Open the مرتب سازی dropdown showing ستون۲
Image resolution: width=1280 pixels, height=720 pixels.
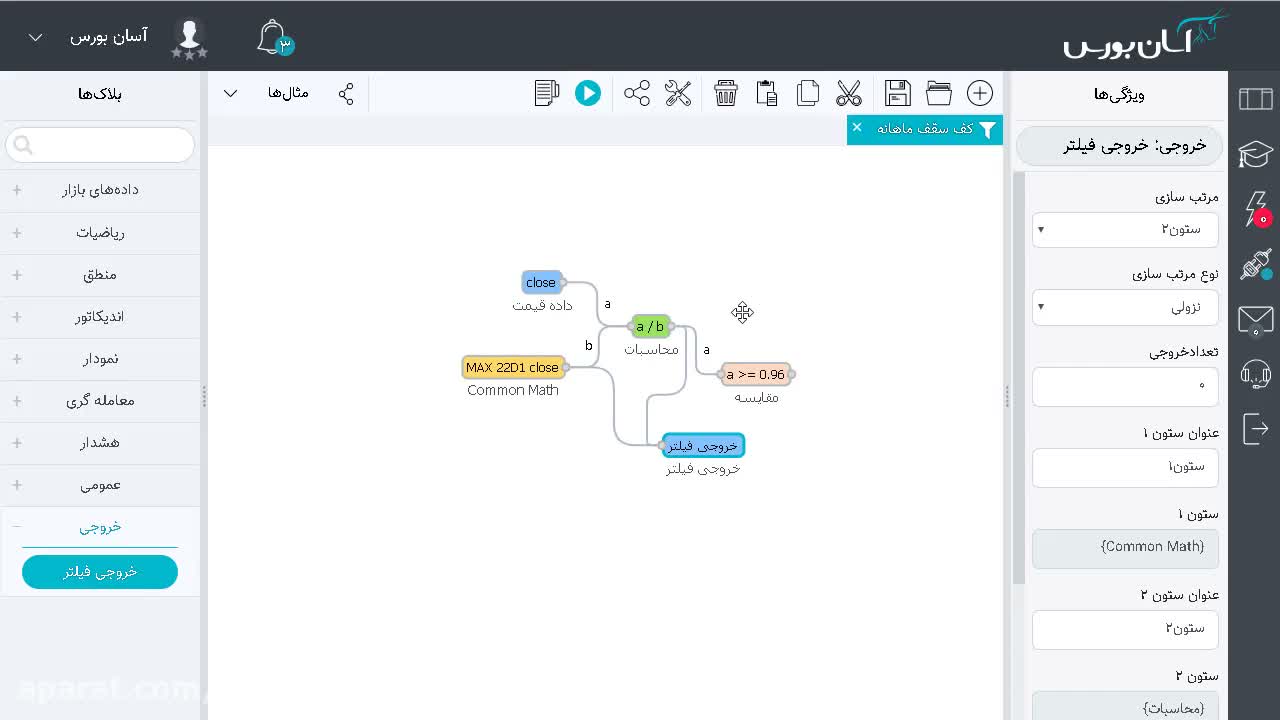(1125, 229)
